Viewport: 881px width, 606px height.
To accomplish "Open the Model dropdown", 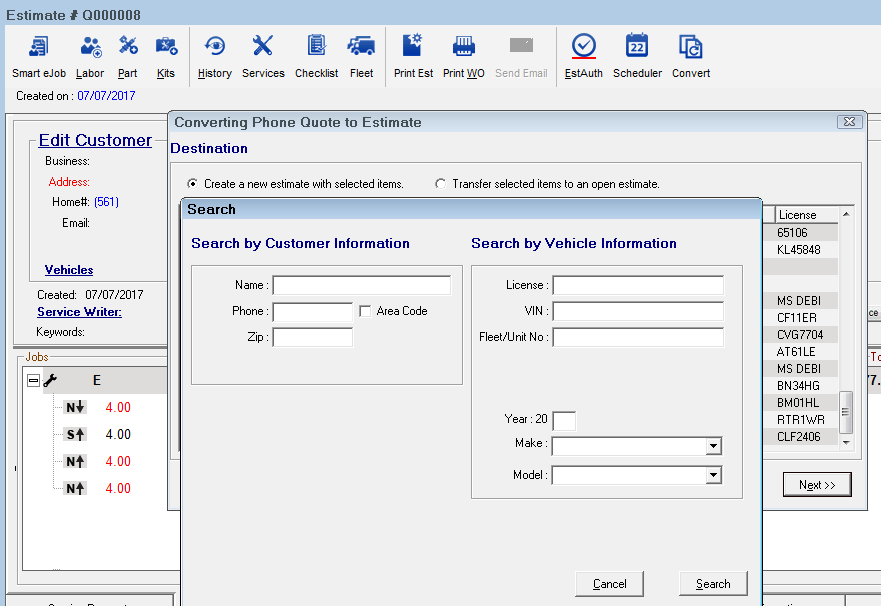I will coord(713,474).
